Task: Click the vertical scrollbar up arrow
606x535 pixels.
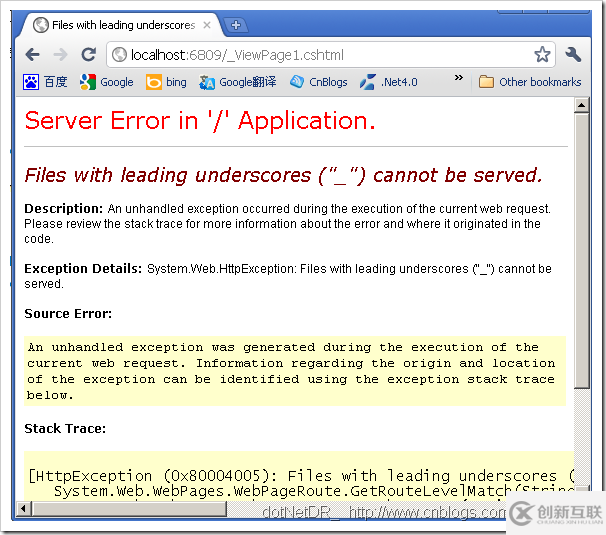Action: [x=581, y=105]
